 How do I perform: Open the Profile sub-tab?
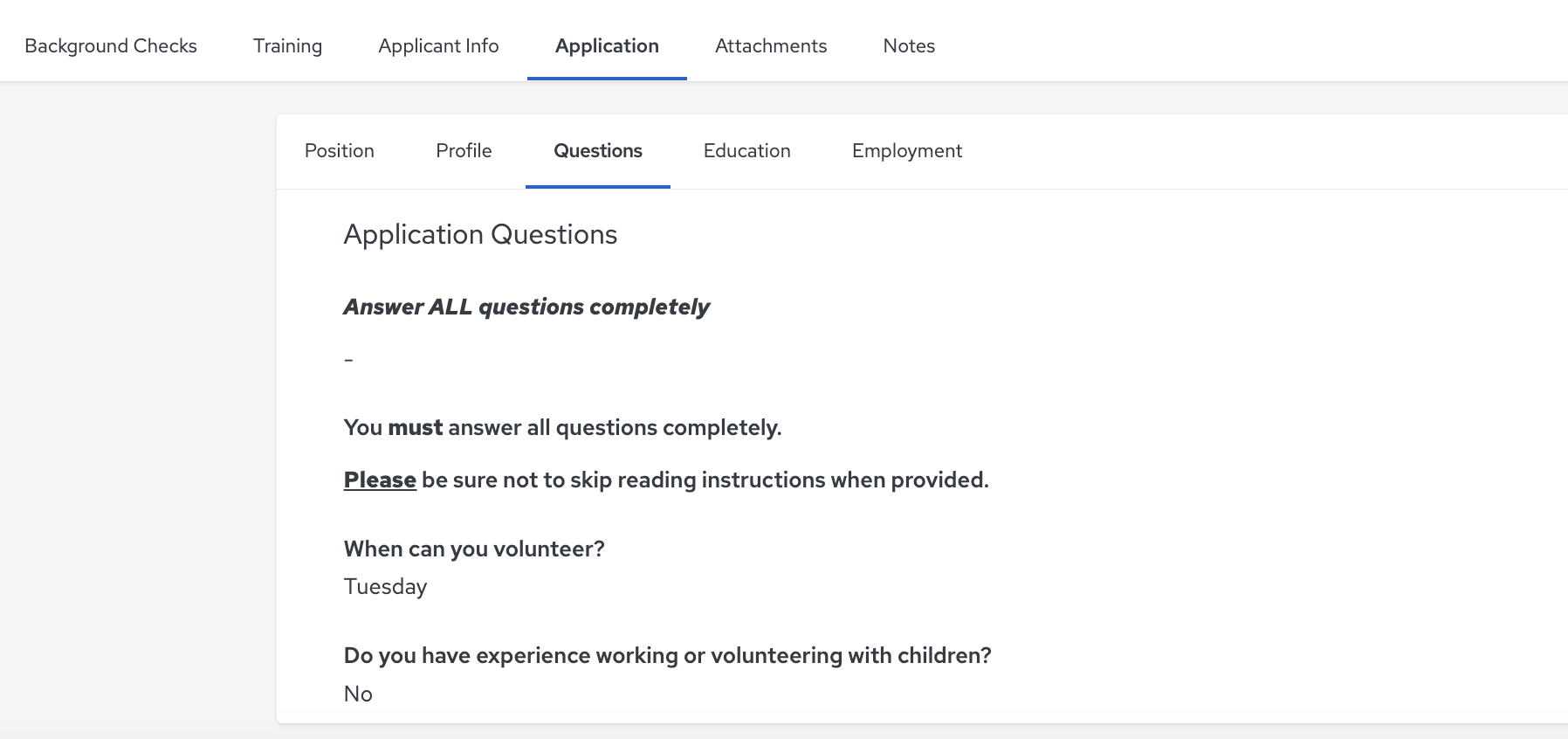(x=464, y=151)
